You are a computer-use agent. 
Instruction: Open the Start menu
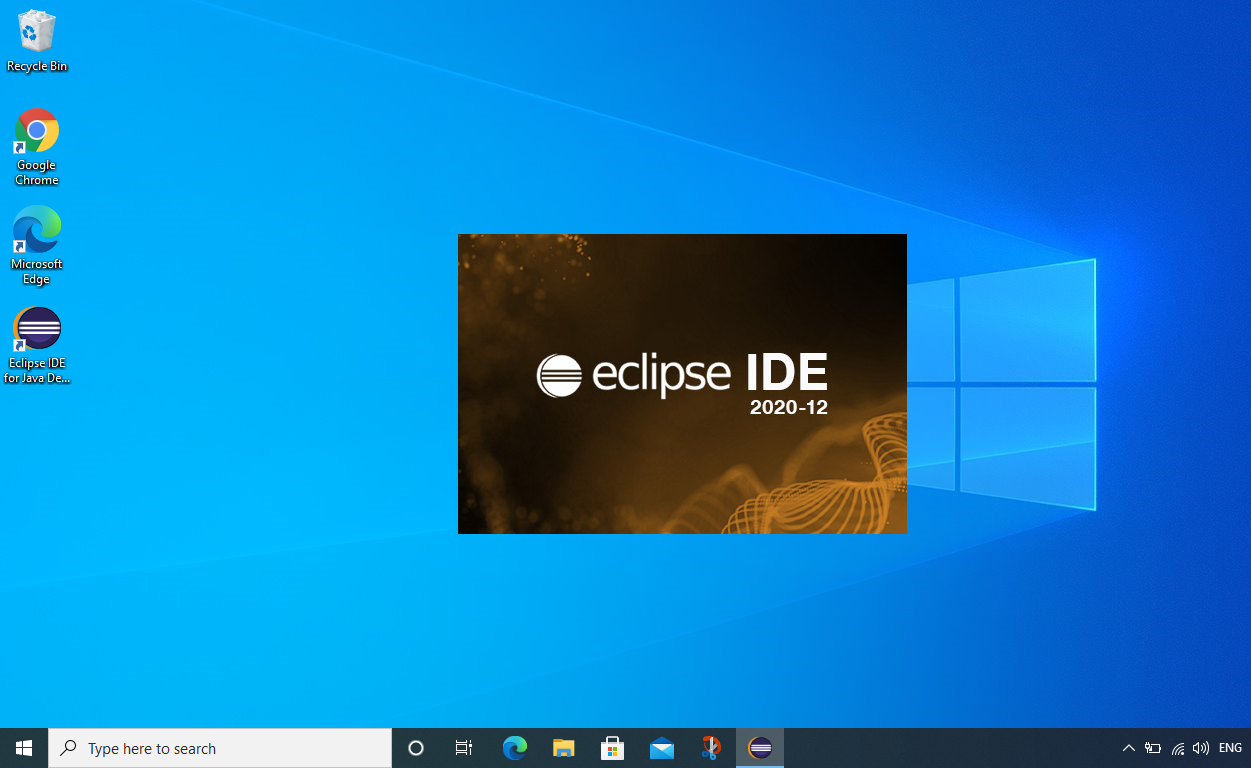[x=23, y=747]
